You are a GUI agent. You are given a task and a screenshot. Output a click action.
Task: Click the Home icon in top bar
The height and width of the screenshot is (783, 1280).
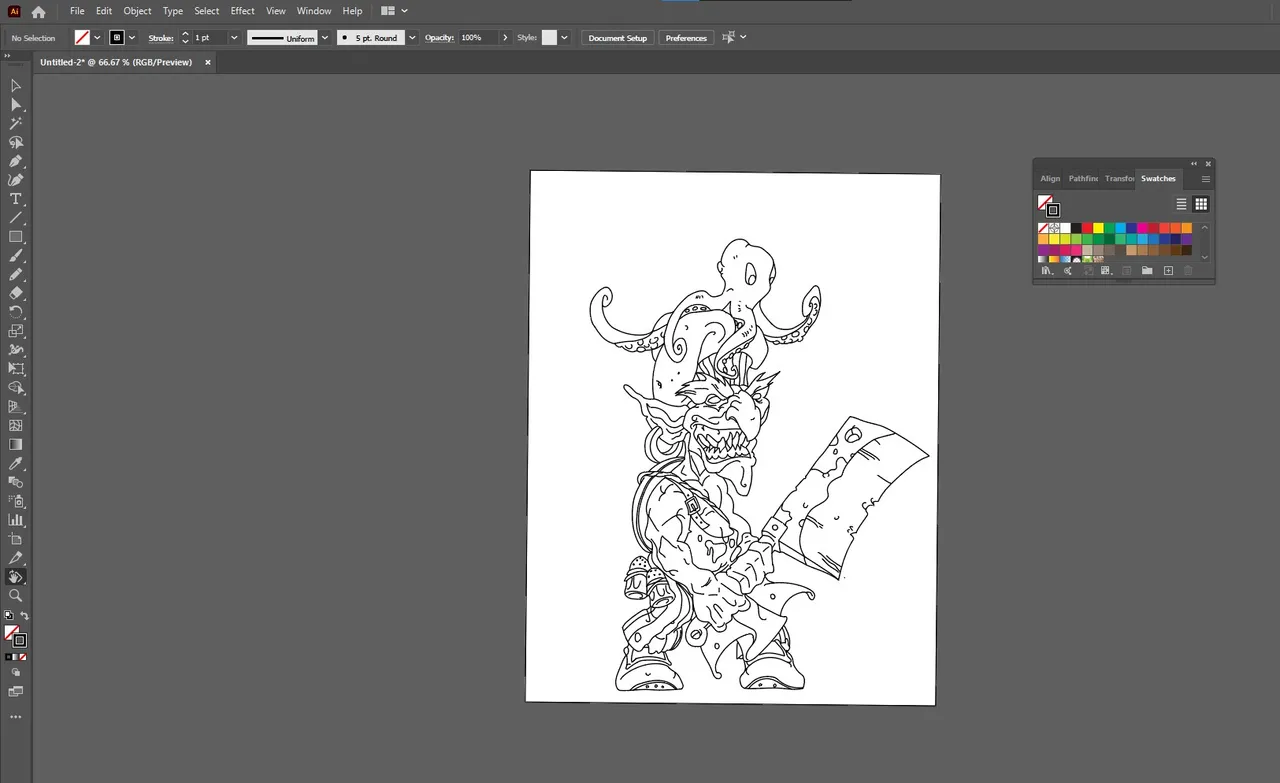point(38,12)
